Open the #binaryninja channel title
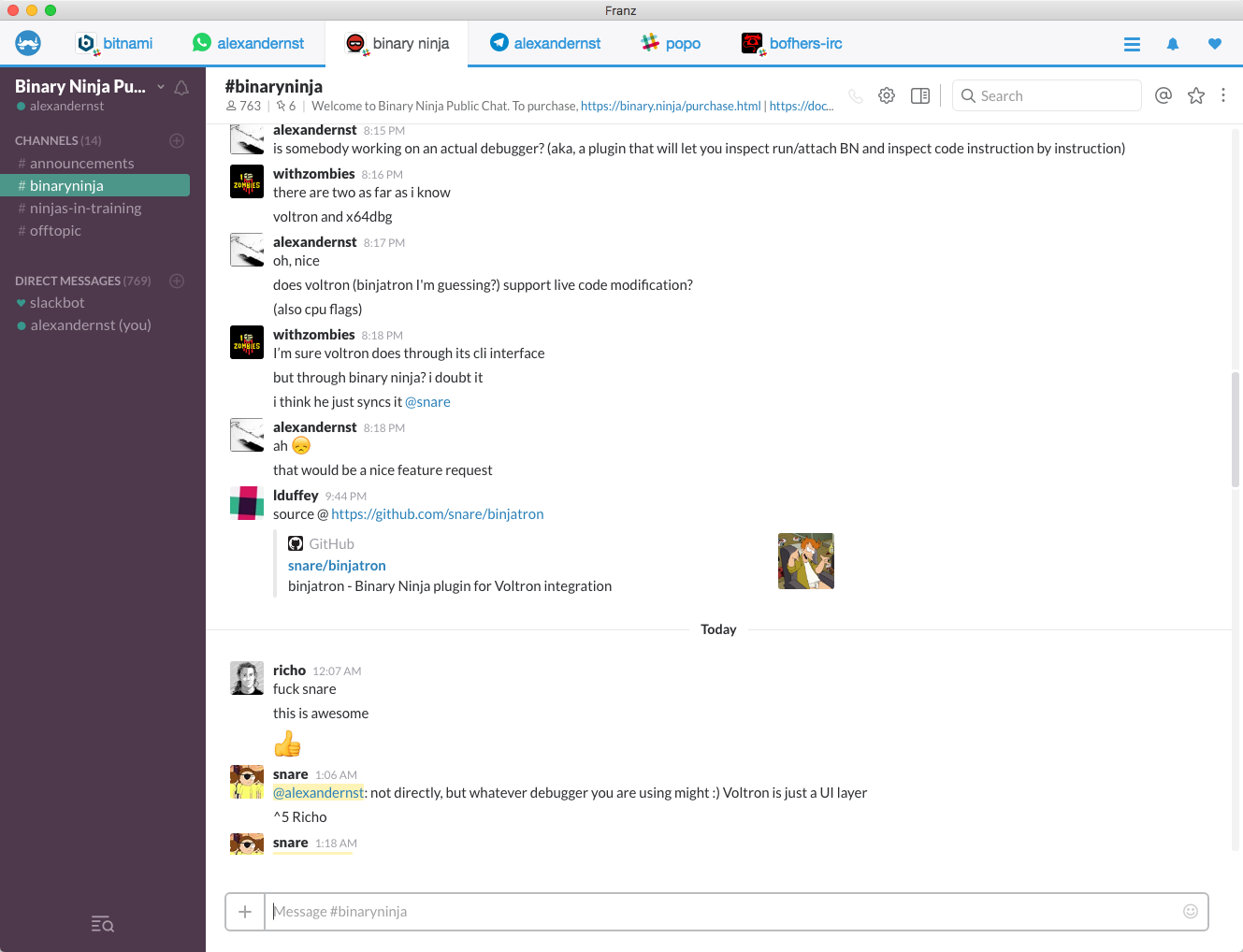1243x952 pixels. pyautogui.click(x=273, y=86)
